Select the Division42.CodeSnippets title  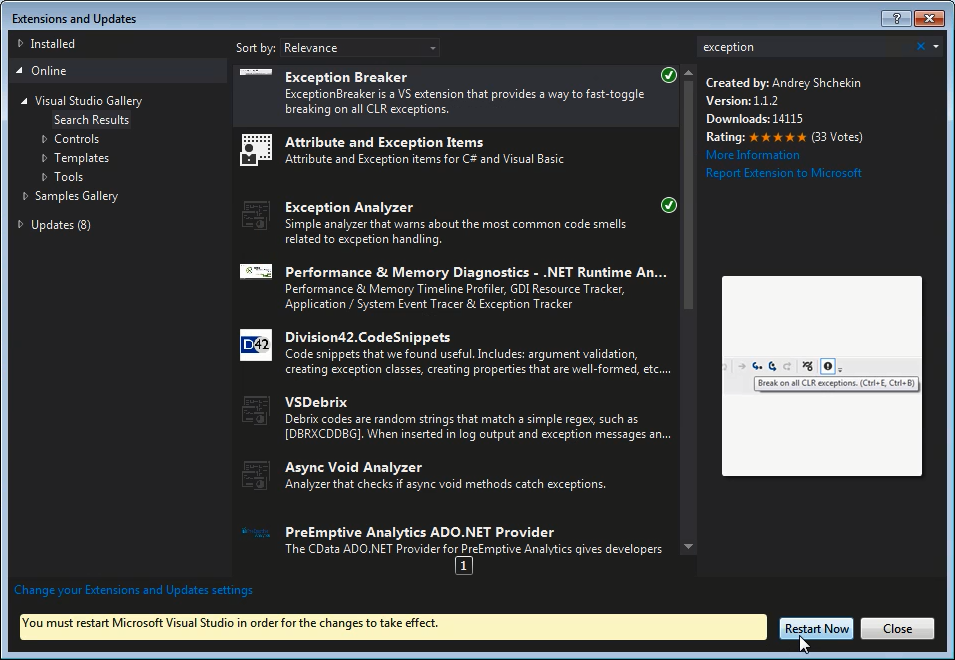367,337
